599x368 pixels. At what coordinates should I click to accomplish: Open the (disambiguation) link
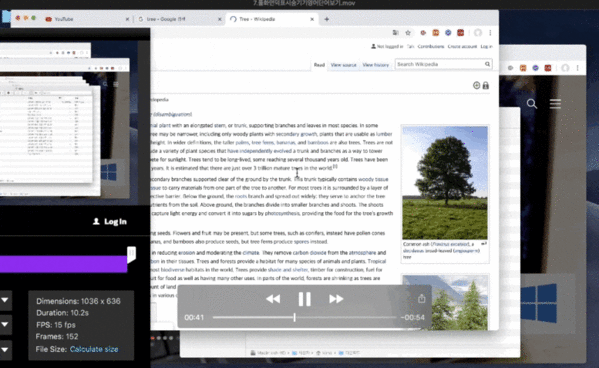[x=173, y=114]
